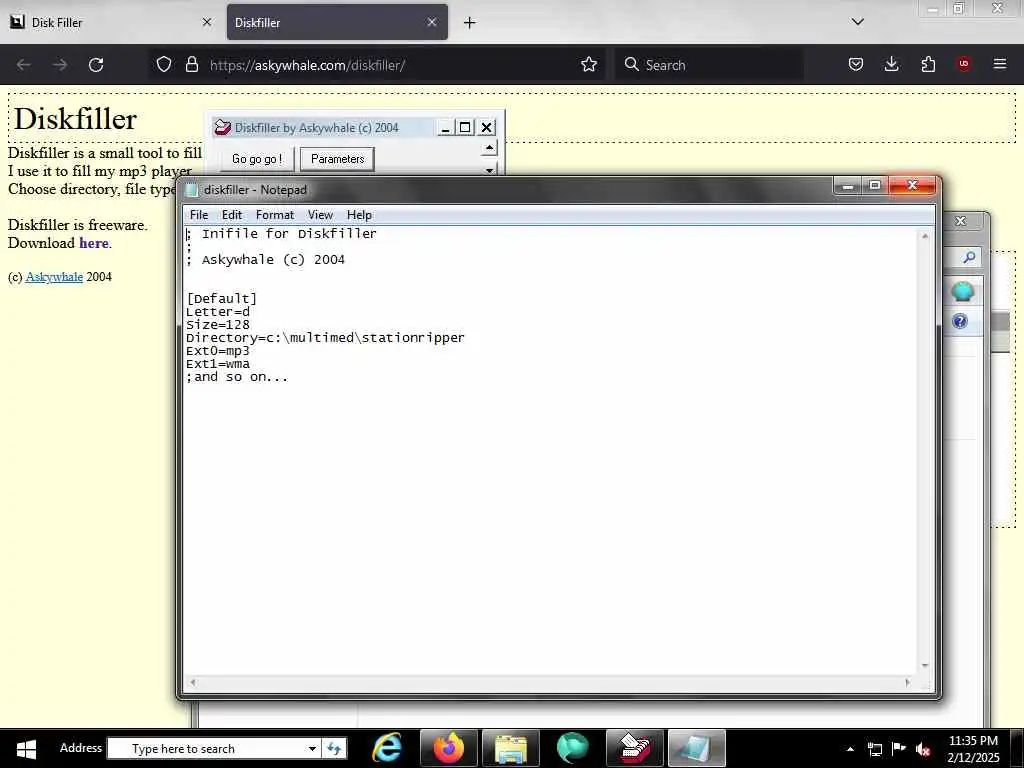Switch to Diskfiller app in taskbar
1024x768 pixels.
click(635, 748)
